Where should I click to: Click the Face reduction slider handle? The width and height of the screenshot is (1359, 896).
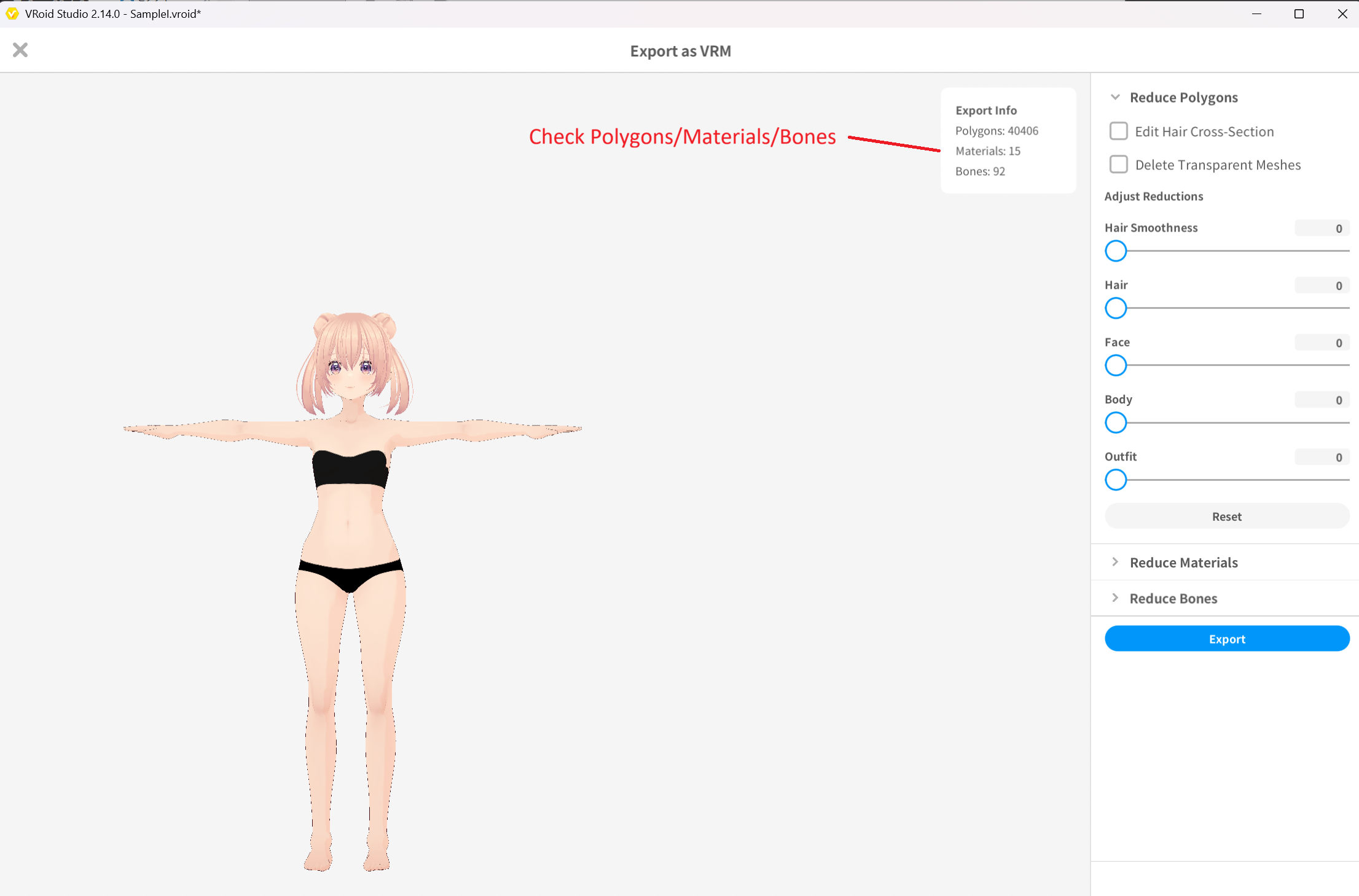point(1116,365)
